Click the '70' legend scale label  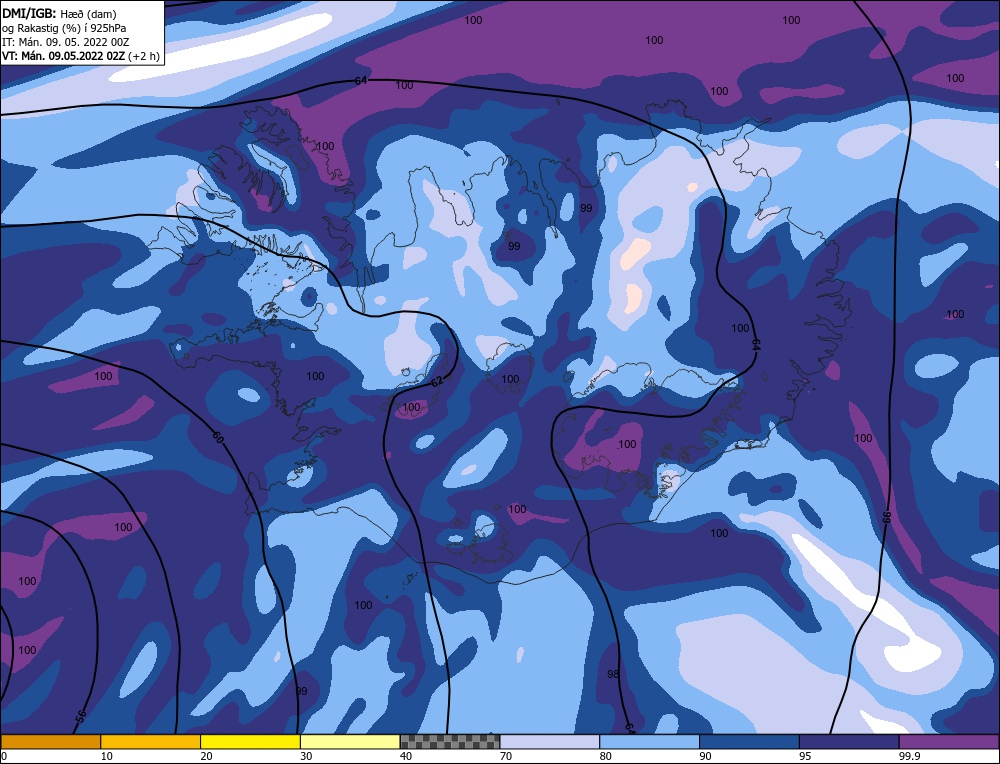[506, 756]
